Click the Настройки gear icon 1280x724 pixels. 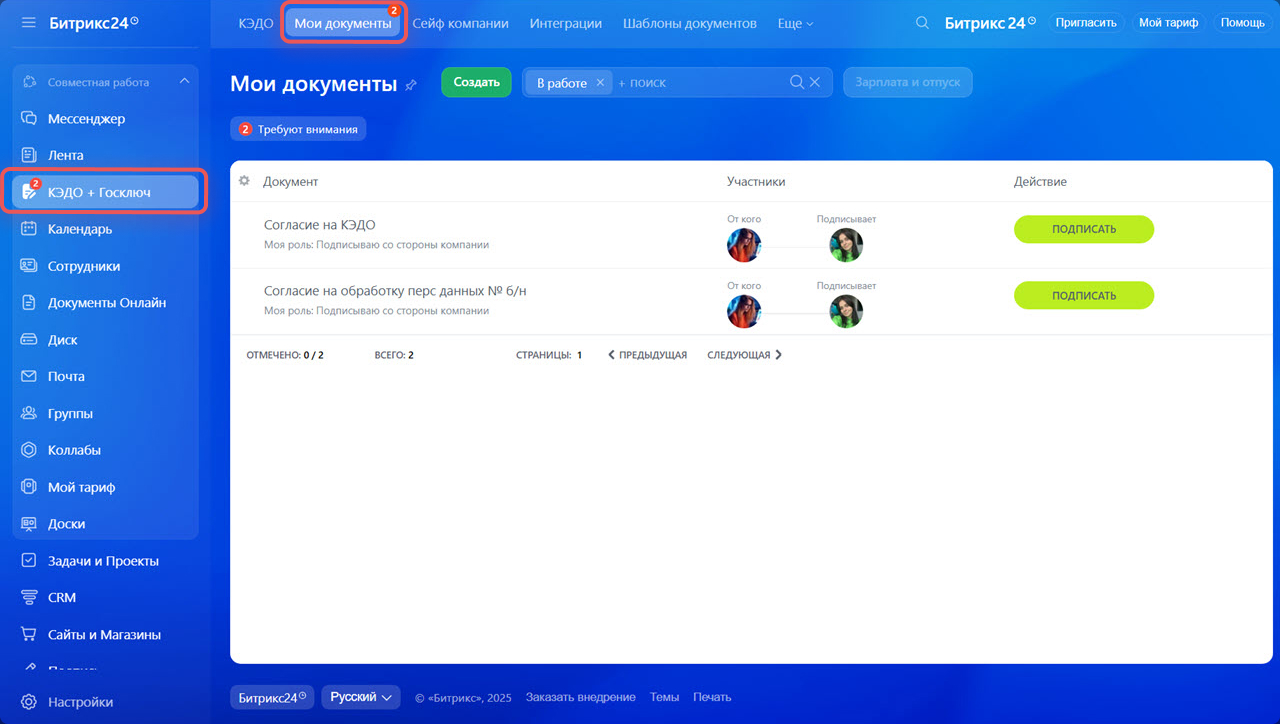(29, 702)
